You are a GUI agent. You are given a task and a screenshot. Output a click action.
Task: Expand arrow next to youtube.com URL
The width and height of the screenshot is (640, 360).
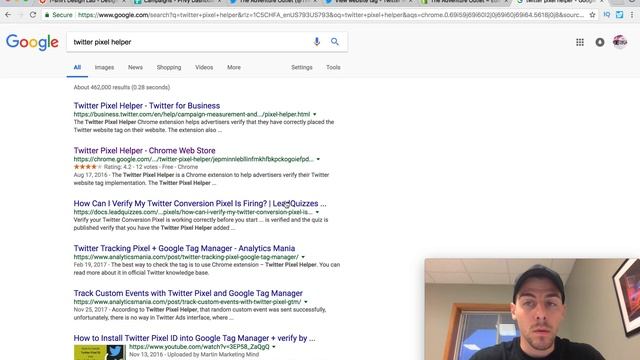(x=274, y=347)
